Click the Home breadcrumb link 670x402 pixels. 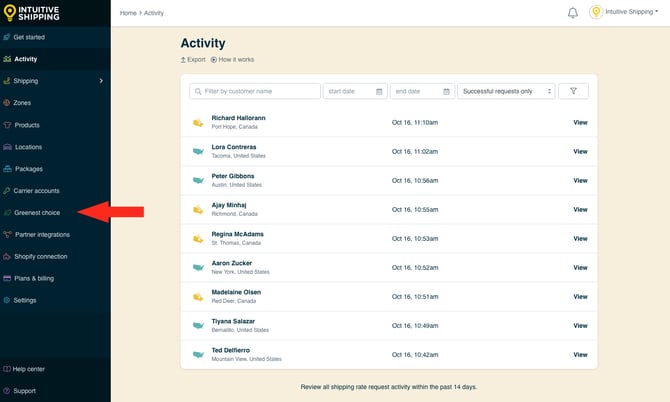128,13
